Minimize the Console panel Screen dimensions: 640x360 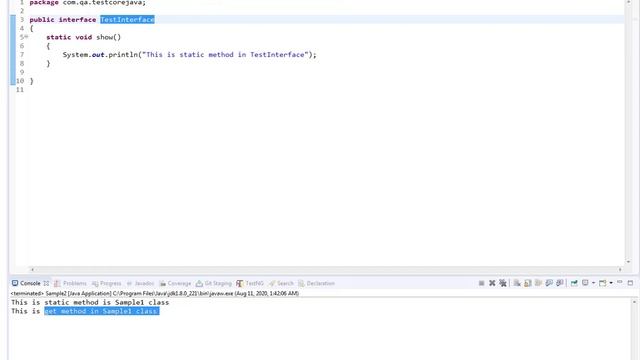620,282
